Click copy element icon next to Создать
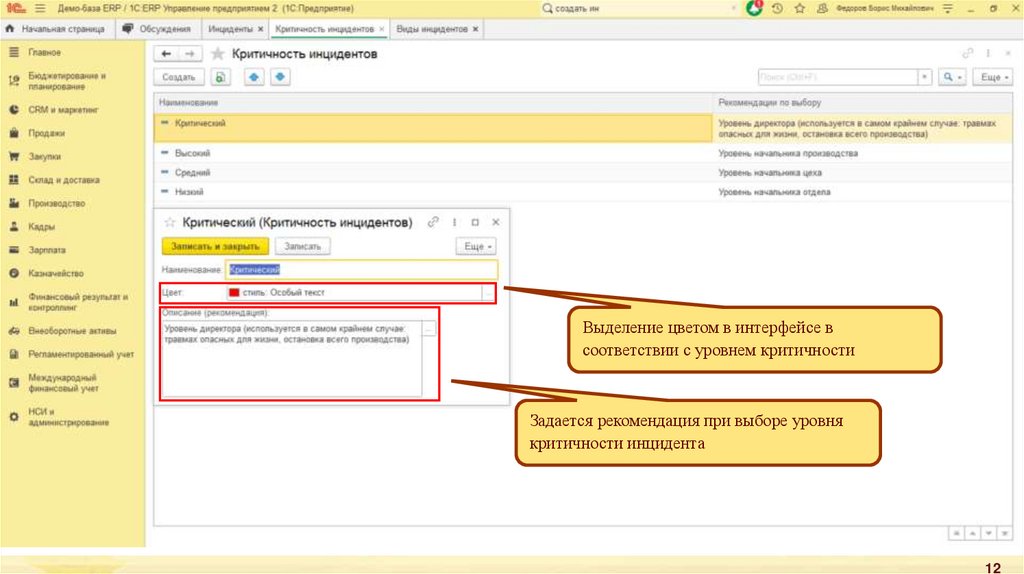 pos(221,77)
